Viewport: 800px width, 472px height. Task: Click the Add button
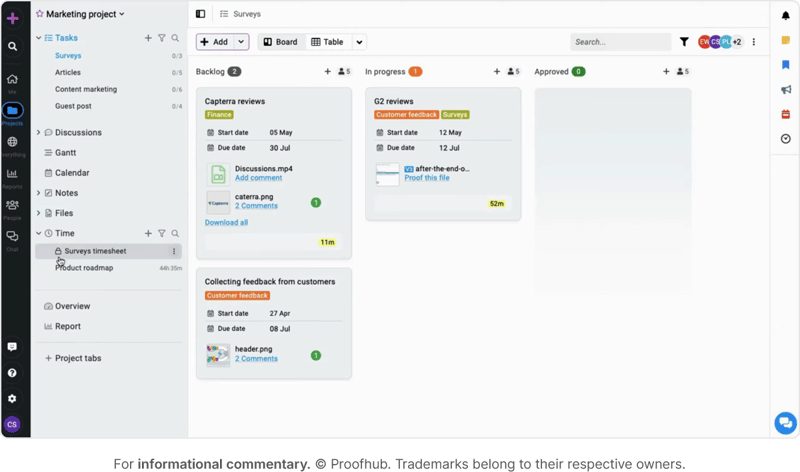point(215,42)
